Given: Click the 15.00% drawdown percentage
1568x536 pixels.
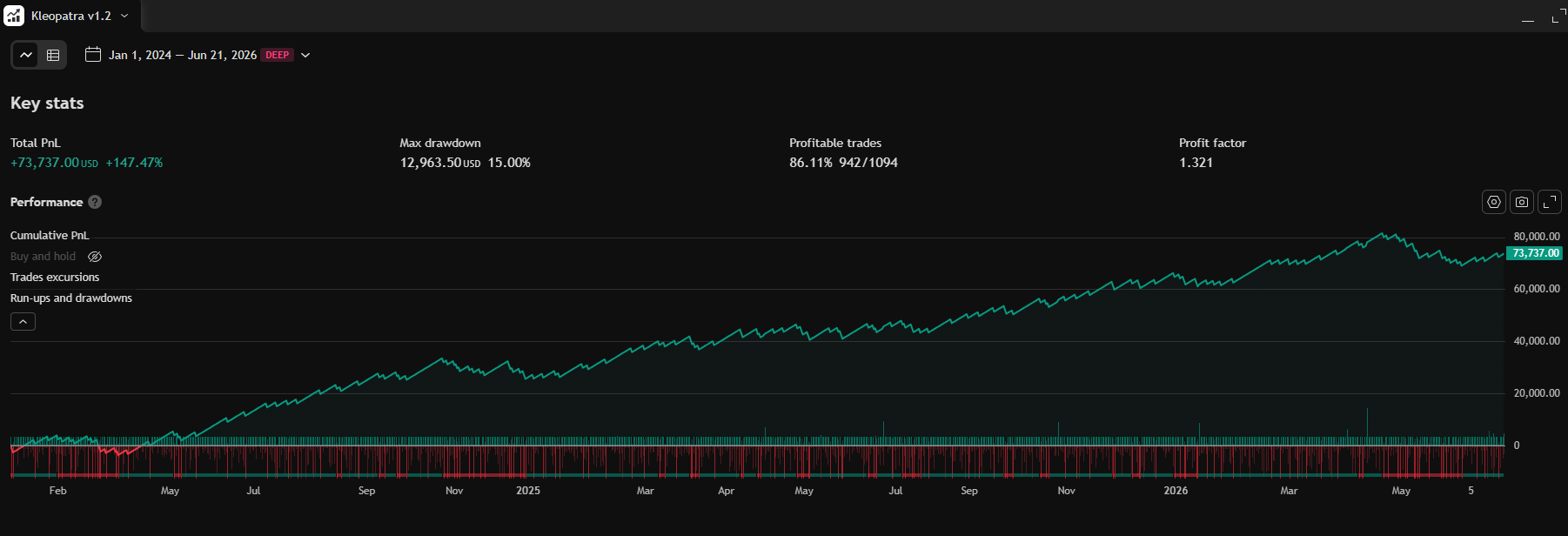Looking at the screenshot, I should click(x=509, y=163).
